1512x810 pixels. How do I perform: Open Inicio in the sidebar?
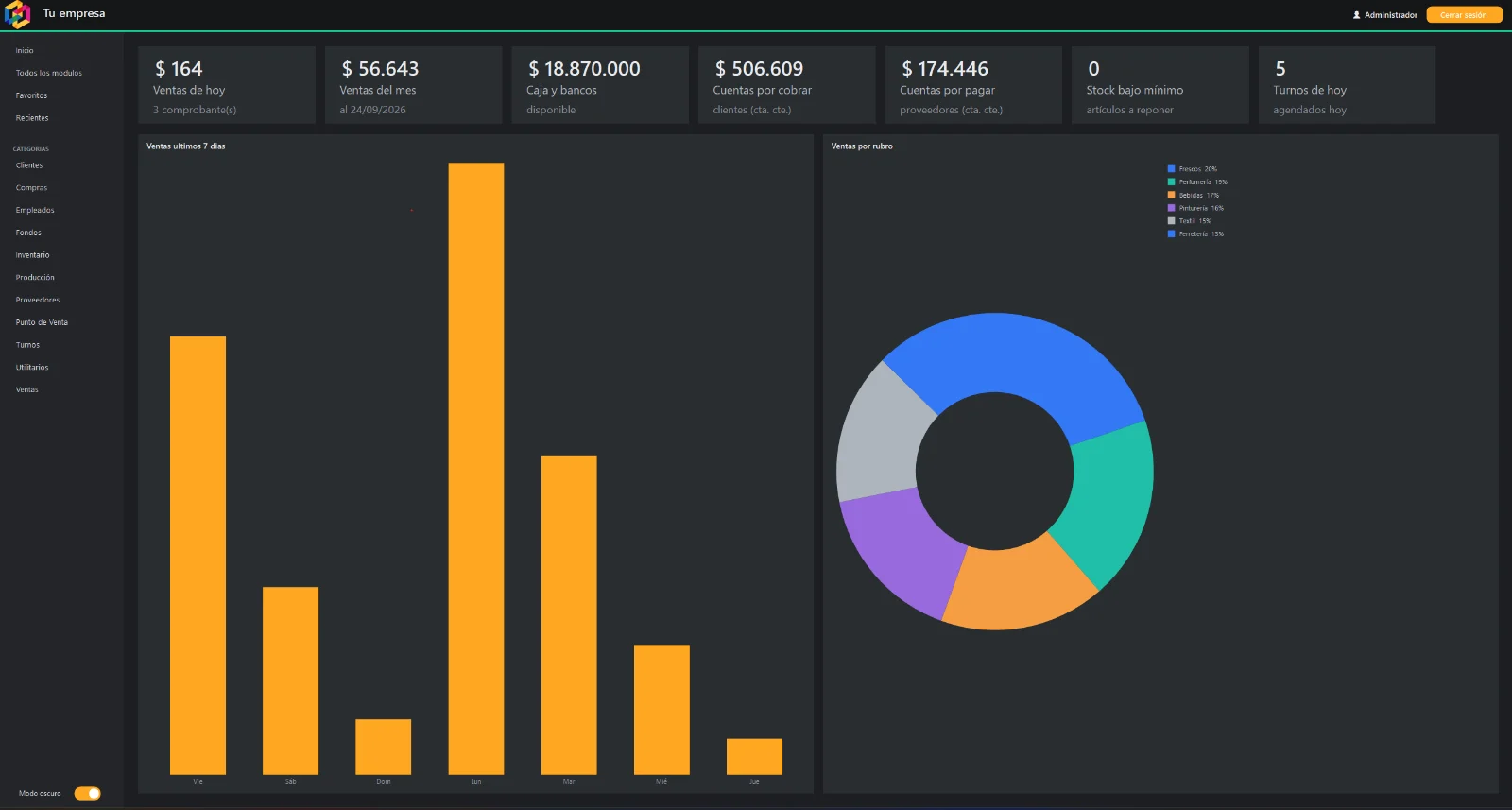(x=25, y=51)
